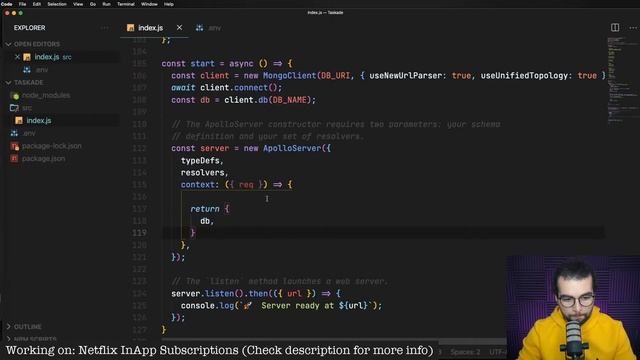The width and height of the screenshot is (640, 360).
Task: Click the gear icon on .env tab
Action: [x=200, y=28]
